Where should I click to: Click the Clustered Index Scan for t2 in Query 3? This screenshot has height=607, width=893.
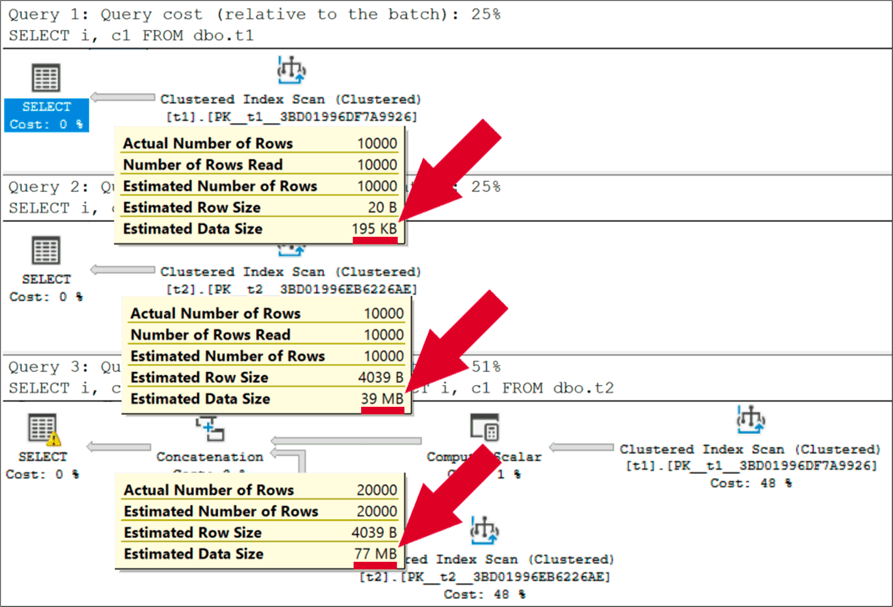point(485,531)
